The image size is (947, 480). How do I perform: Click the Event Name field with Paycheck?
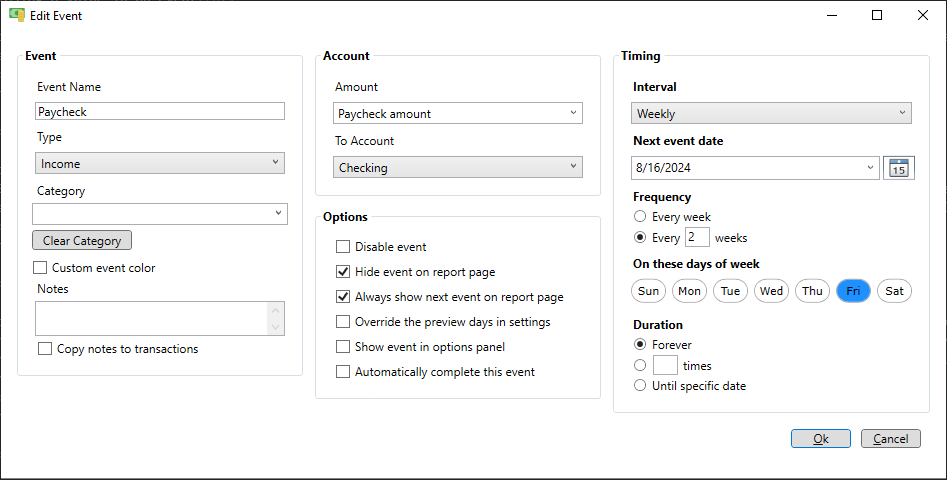pos(160,111)
